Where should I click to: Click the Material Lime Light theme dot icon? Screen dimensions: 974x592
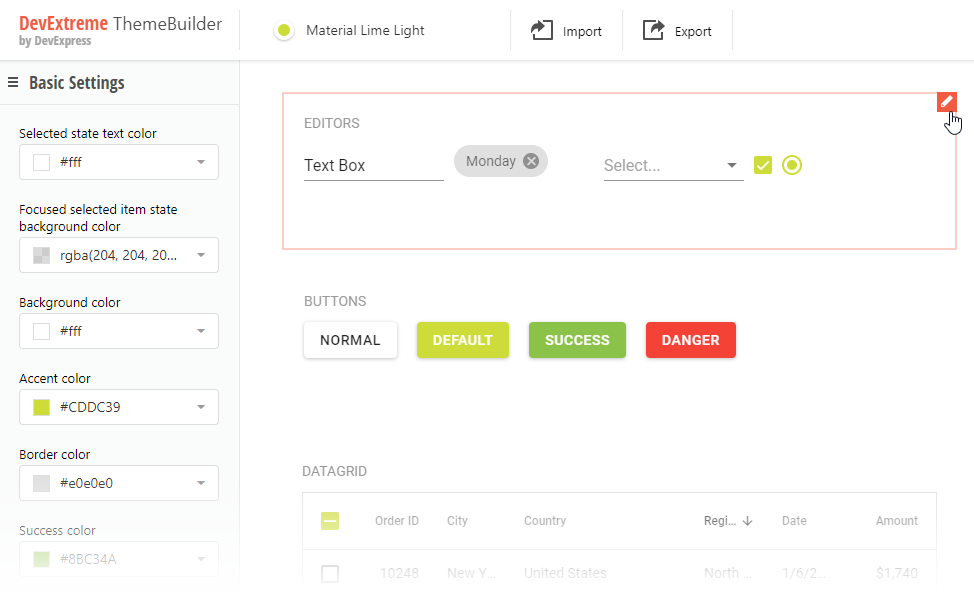(284, 30)
